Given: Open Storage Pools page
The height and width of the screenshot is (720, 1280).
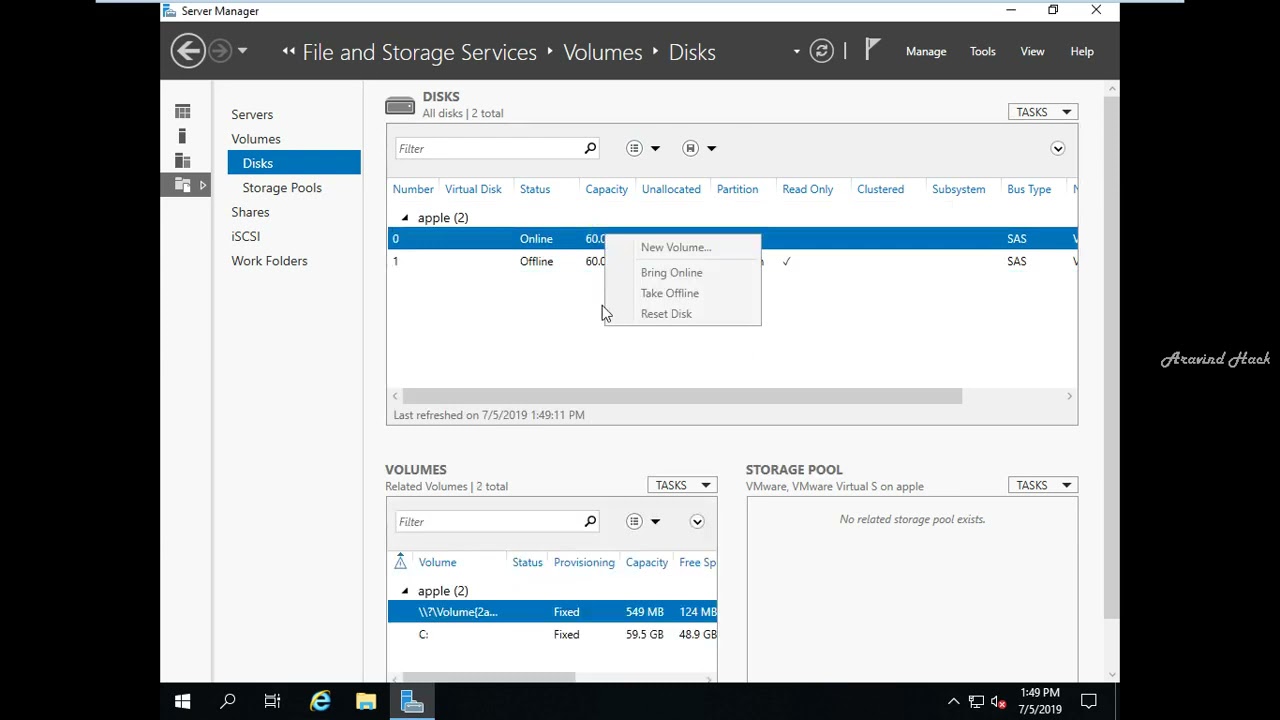Looking at the screenshot, I should (x=282, y=188).
